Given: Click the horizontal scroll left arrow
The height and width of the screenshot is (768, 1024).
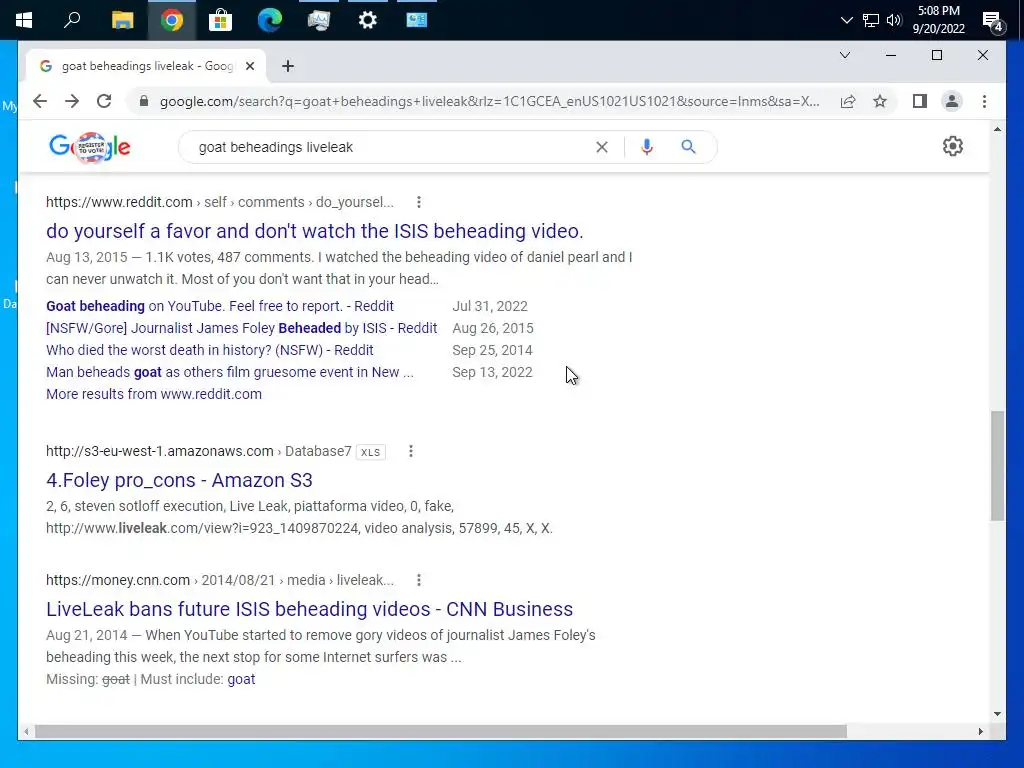Looking at the screenshot, I should click(26, 731).
